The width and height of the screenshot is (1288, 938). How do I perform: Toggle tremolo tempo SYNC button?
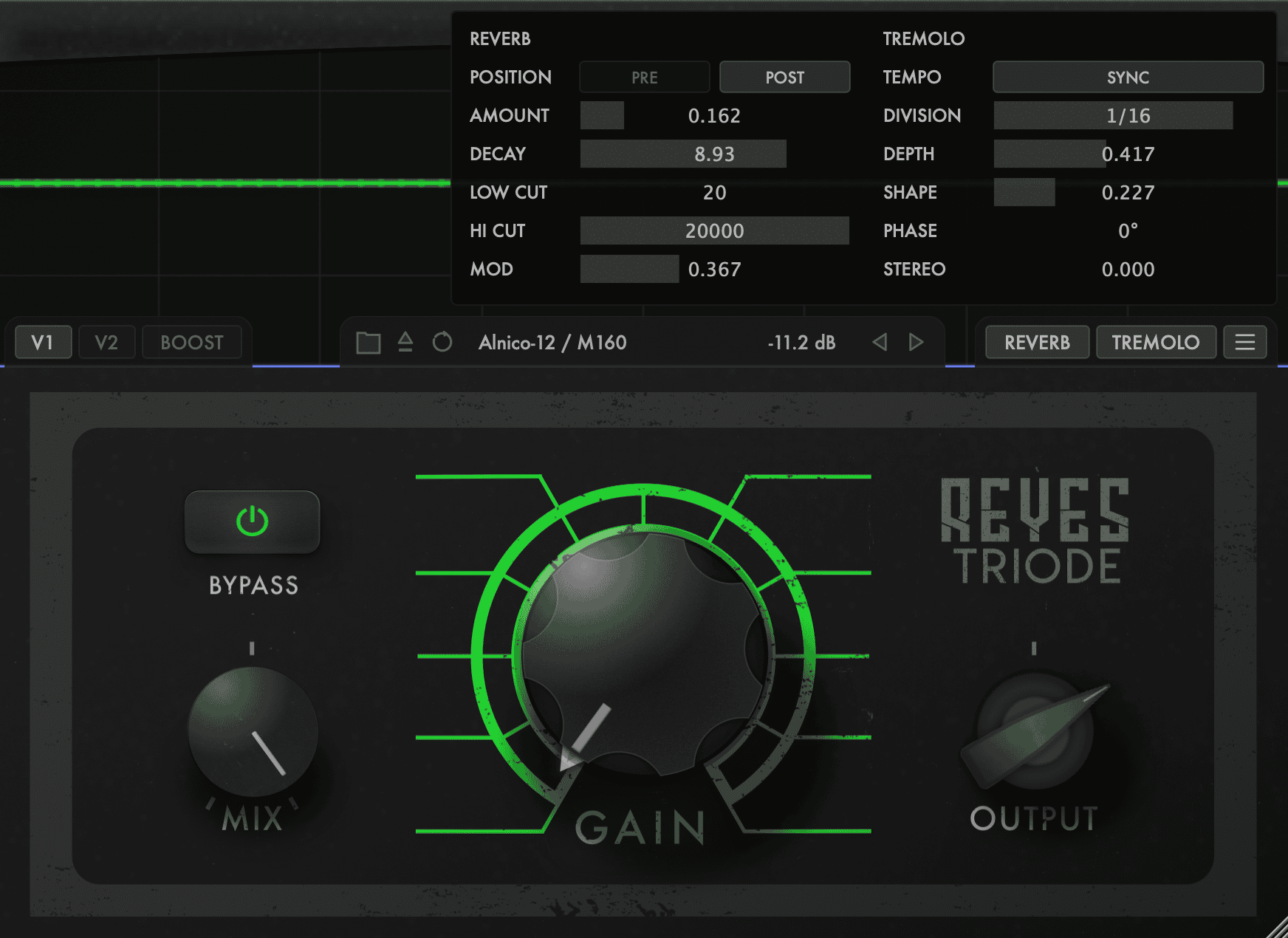pyautogui.click(x=1128, y=77)
